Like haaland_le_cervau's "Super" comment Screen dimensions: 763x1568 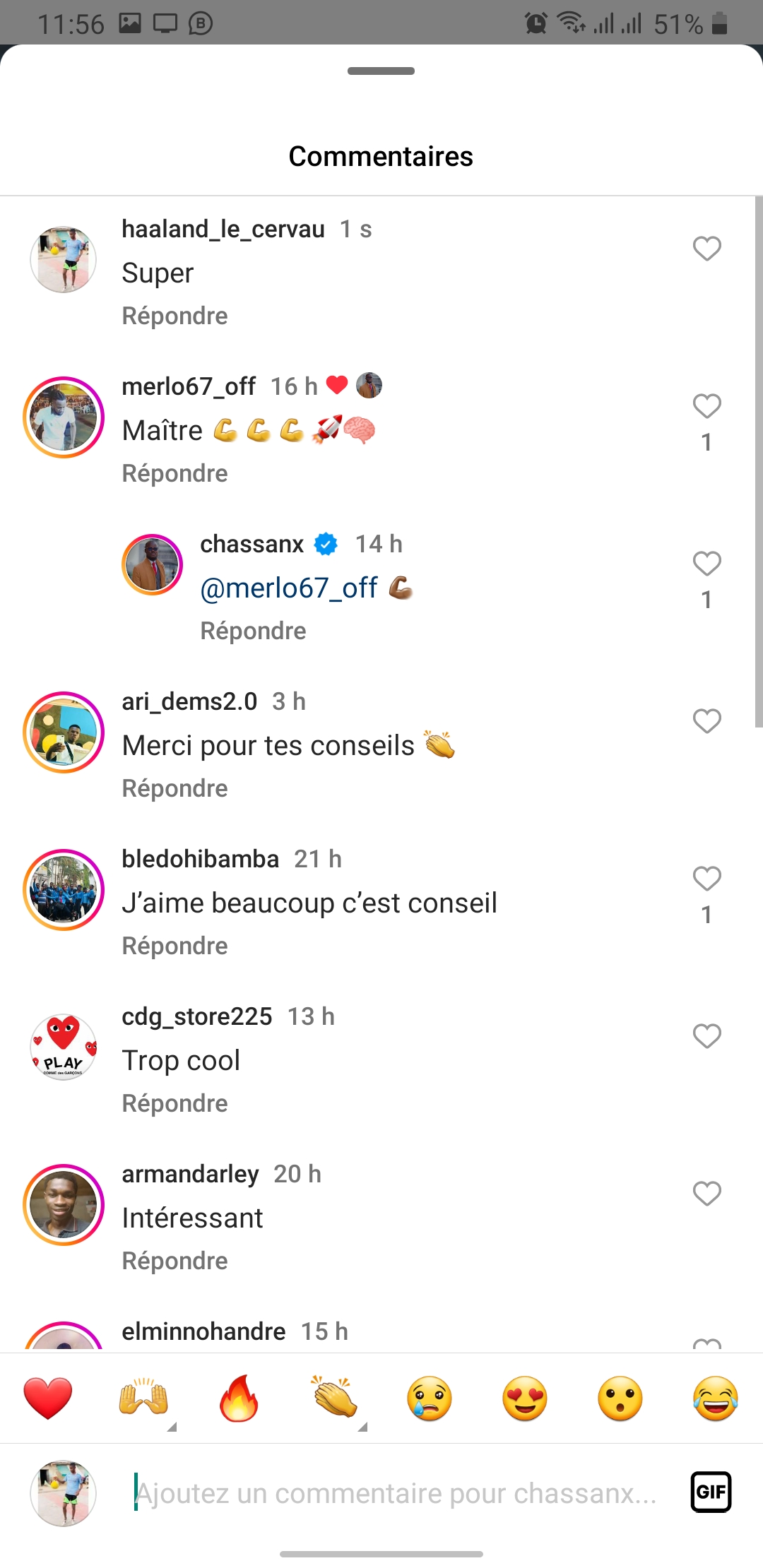[x=706, y=249]
